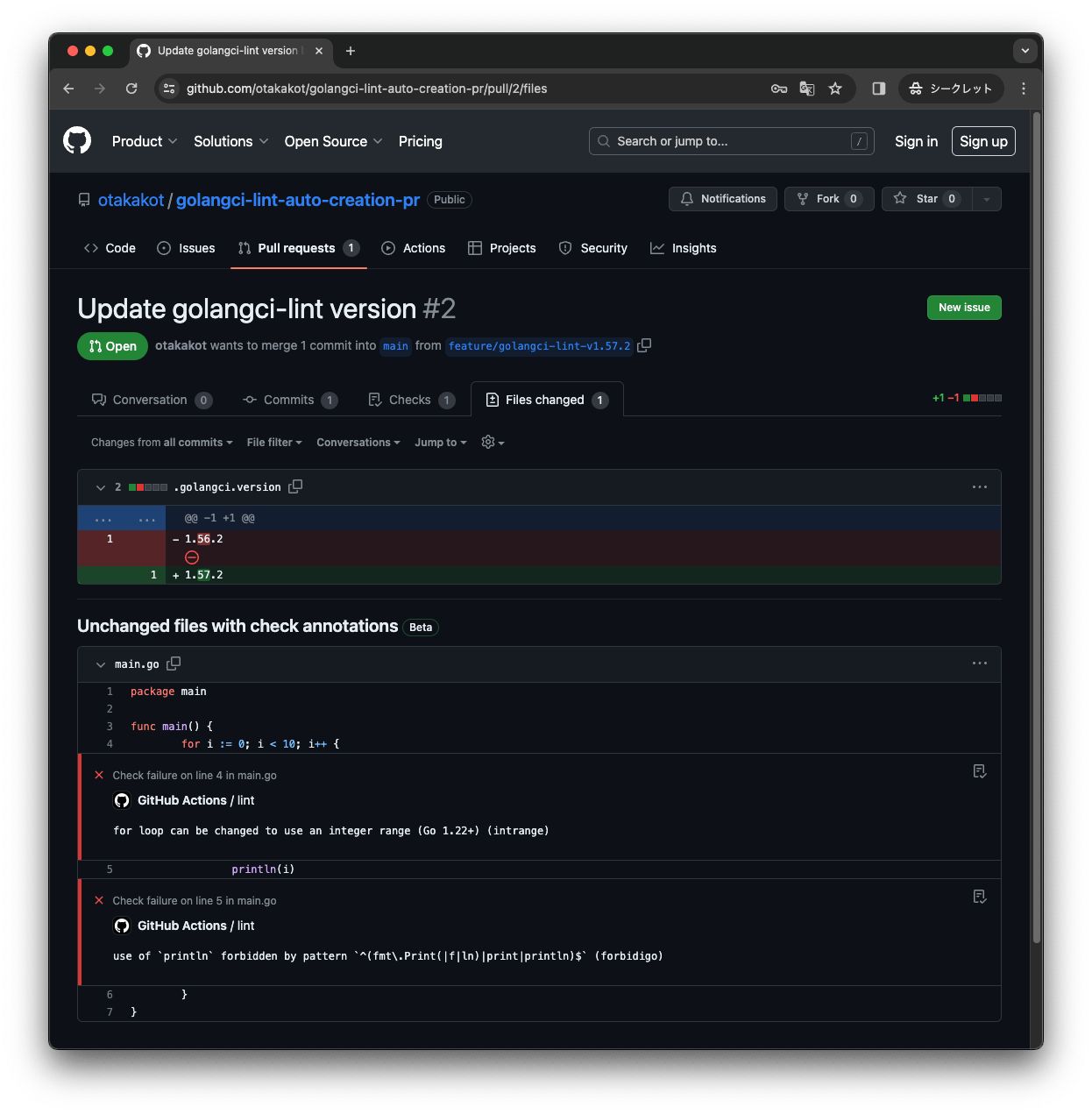Open site info icon in address bar
1092x1114 pixels.
[x=170, y=89]
